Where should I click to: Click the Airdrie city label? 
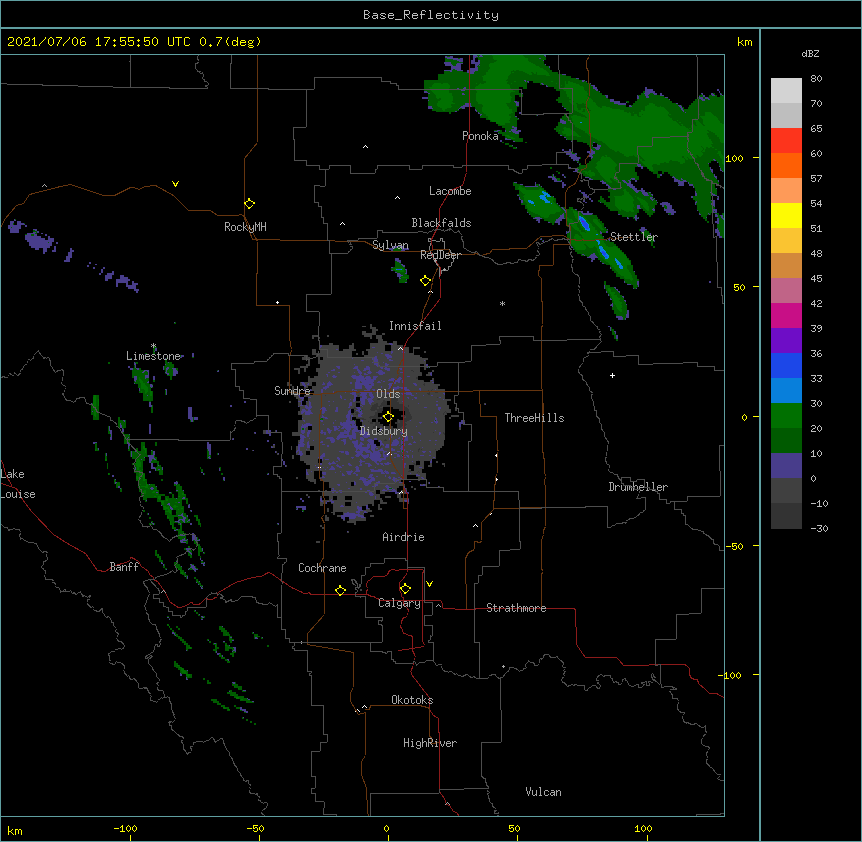point(404,537)
